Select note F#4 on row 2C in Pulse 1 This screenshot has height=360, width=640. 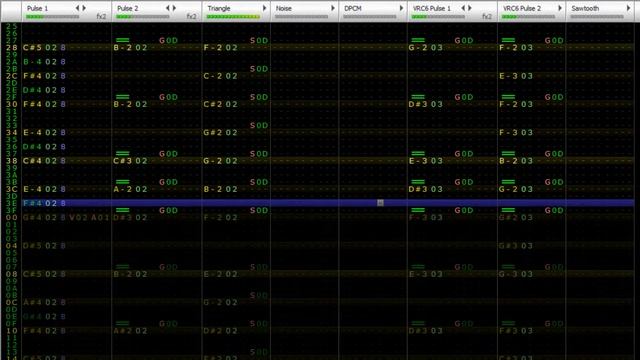32,76
